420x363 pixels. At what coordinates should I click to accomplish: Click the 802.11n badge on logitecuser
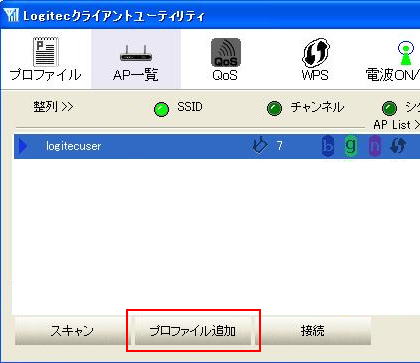pyautogui.click(x=375, y=146)
